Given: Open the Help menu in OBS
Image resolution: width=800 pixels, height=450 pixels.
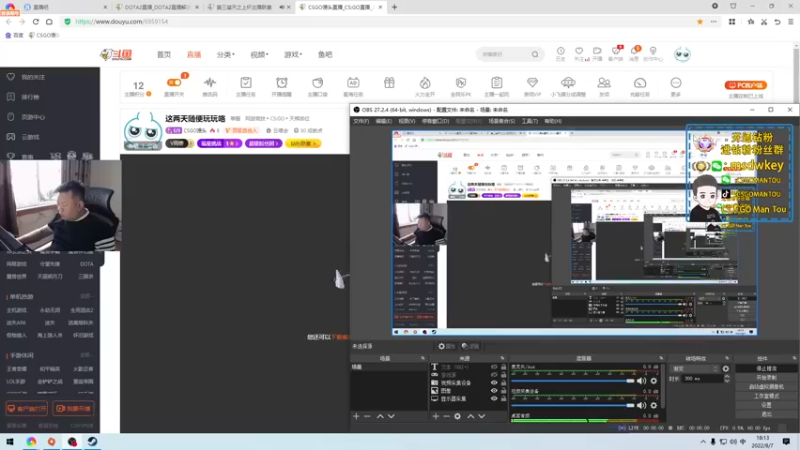Looking at the screenshot, I should (553, 121).
